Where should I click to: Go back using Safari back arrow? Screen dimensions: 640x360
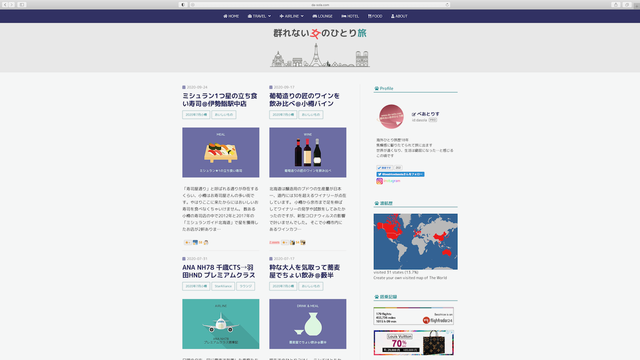click(5, 4)
